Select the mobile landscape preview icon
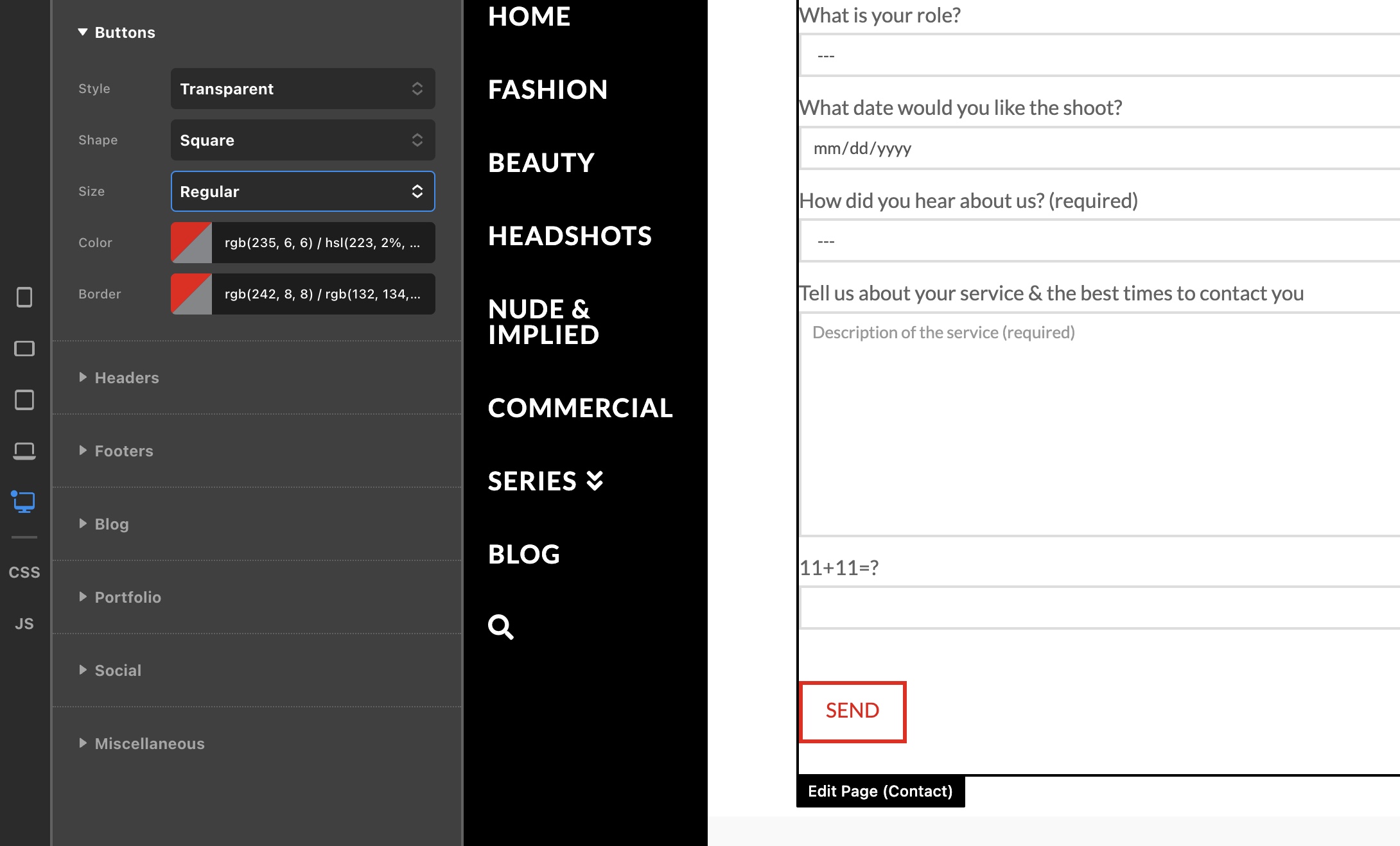The width and height of the screenshot is (1400, 846). click(x=24, y=349)
